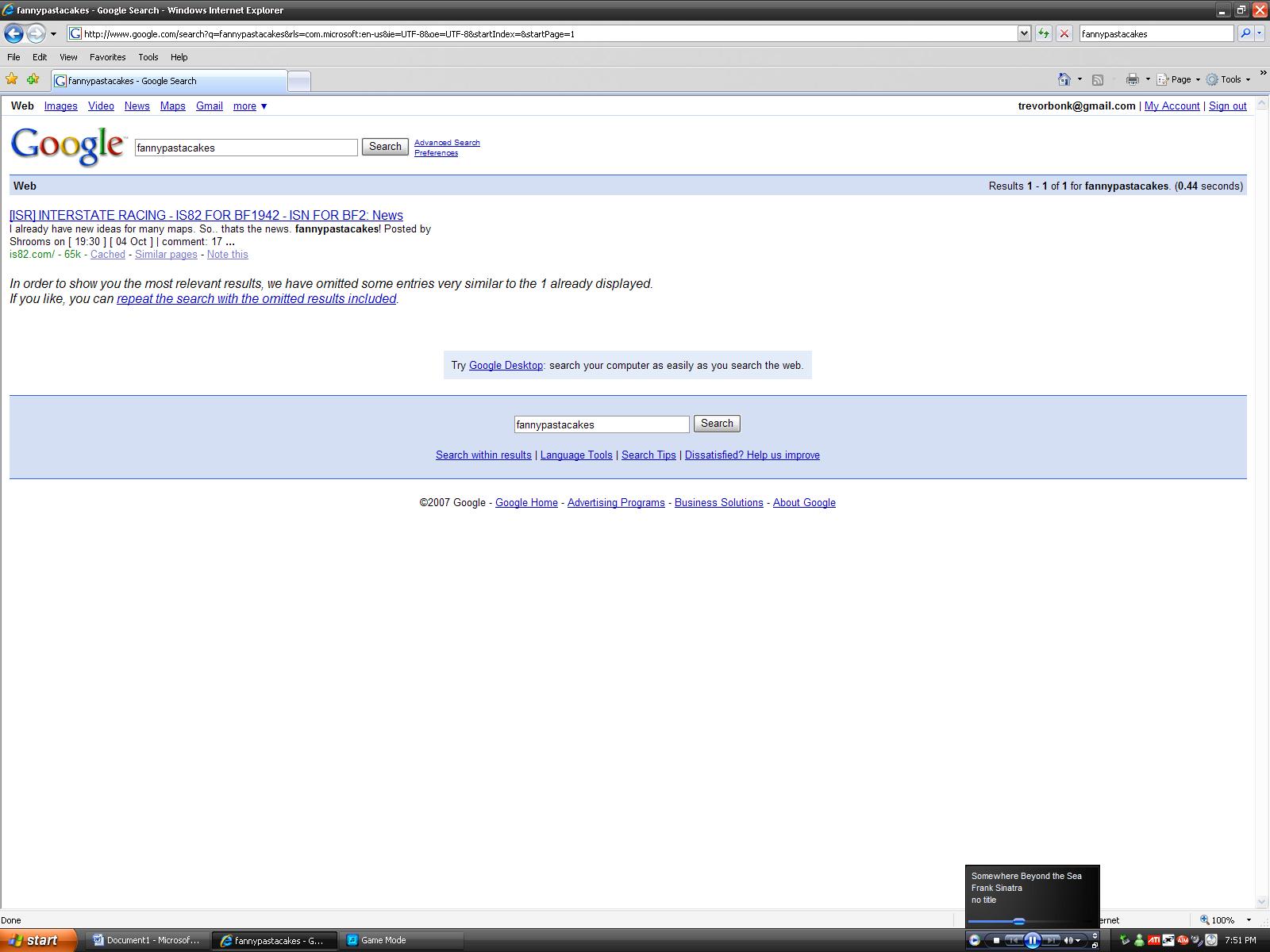This screenshot has width=1270, height=952.
Task: Open search provider options dropdown arrow
Action: (1260, 33)
